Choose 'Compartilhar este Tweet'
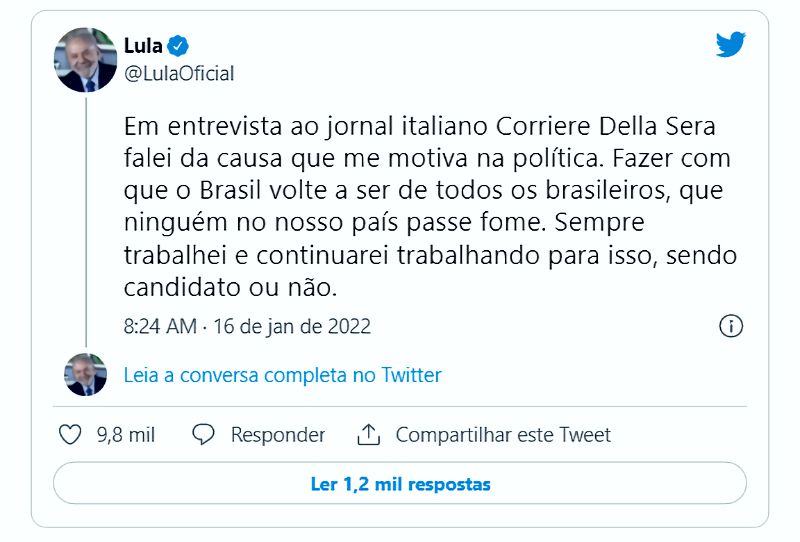 [503, 435]
